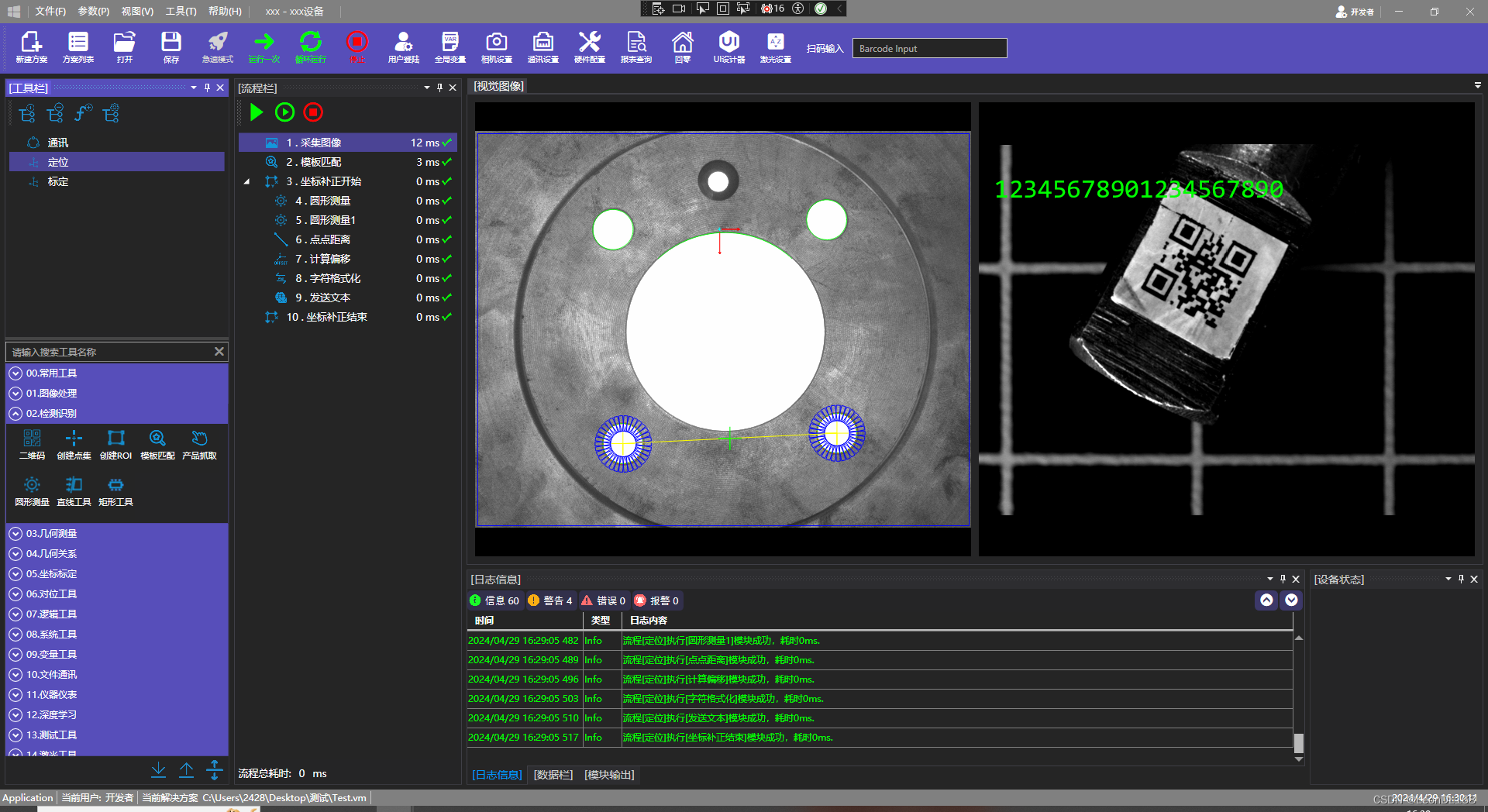Select the 二维码 barcode detection tool

31,445
